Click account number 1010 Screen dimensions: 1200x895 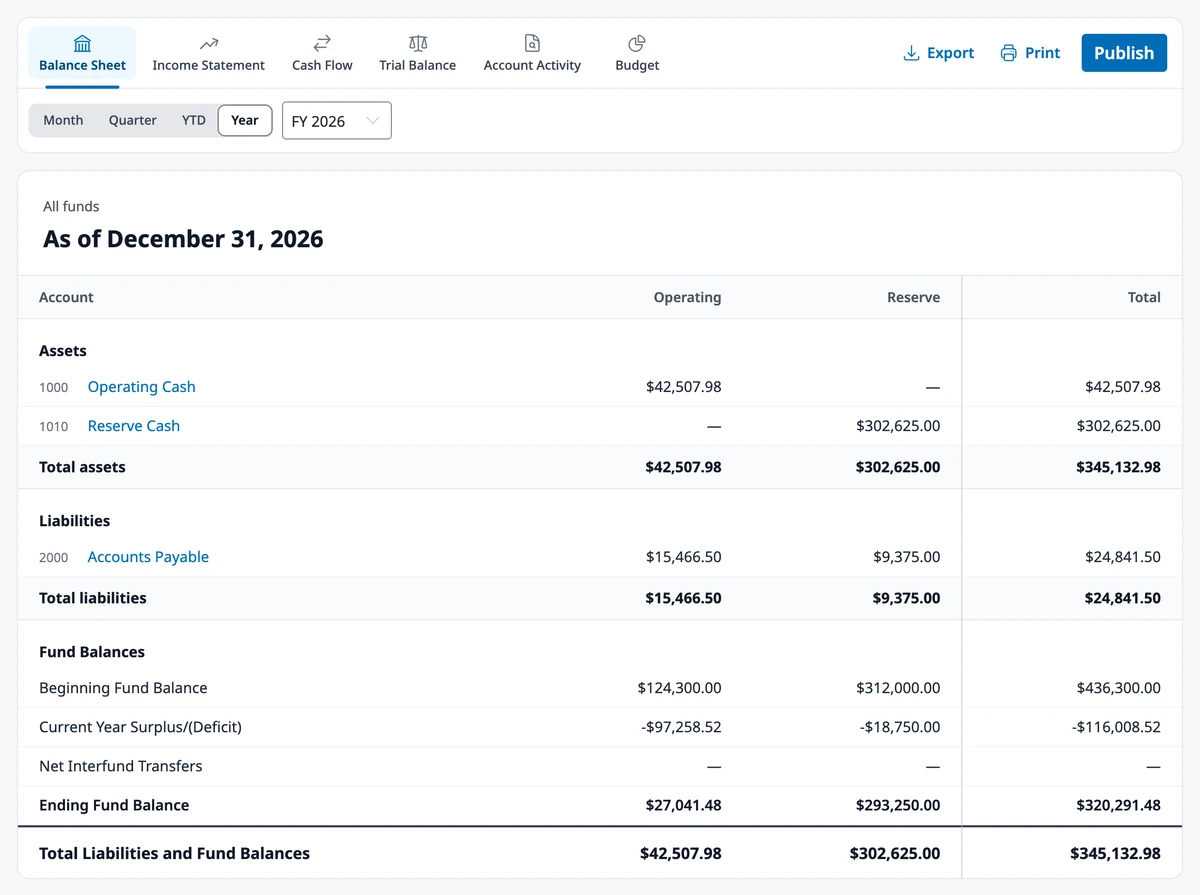54,426
